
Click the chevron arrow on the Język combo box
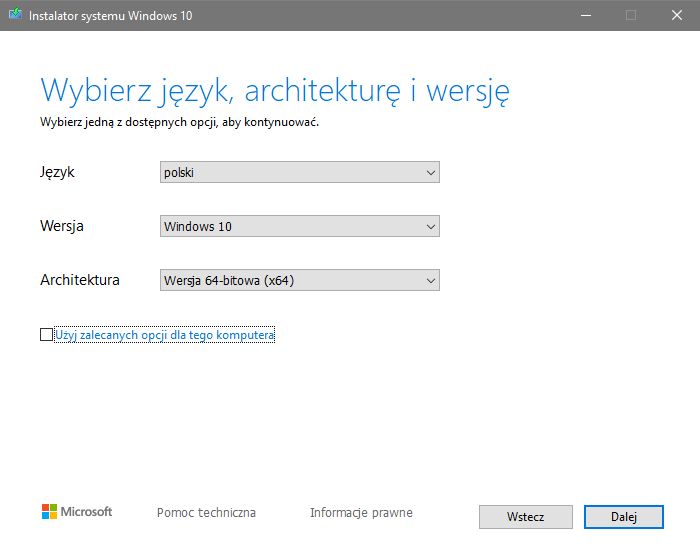[x=430, y=172]
